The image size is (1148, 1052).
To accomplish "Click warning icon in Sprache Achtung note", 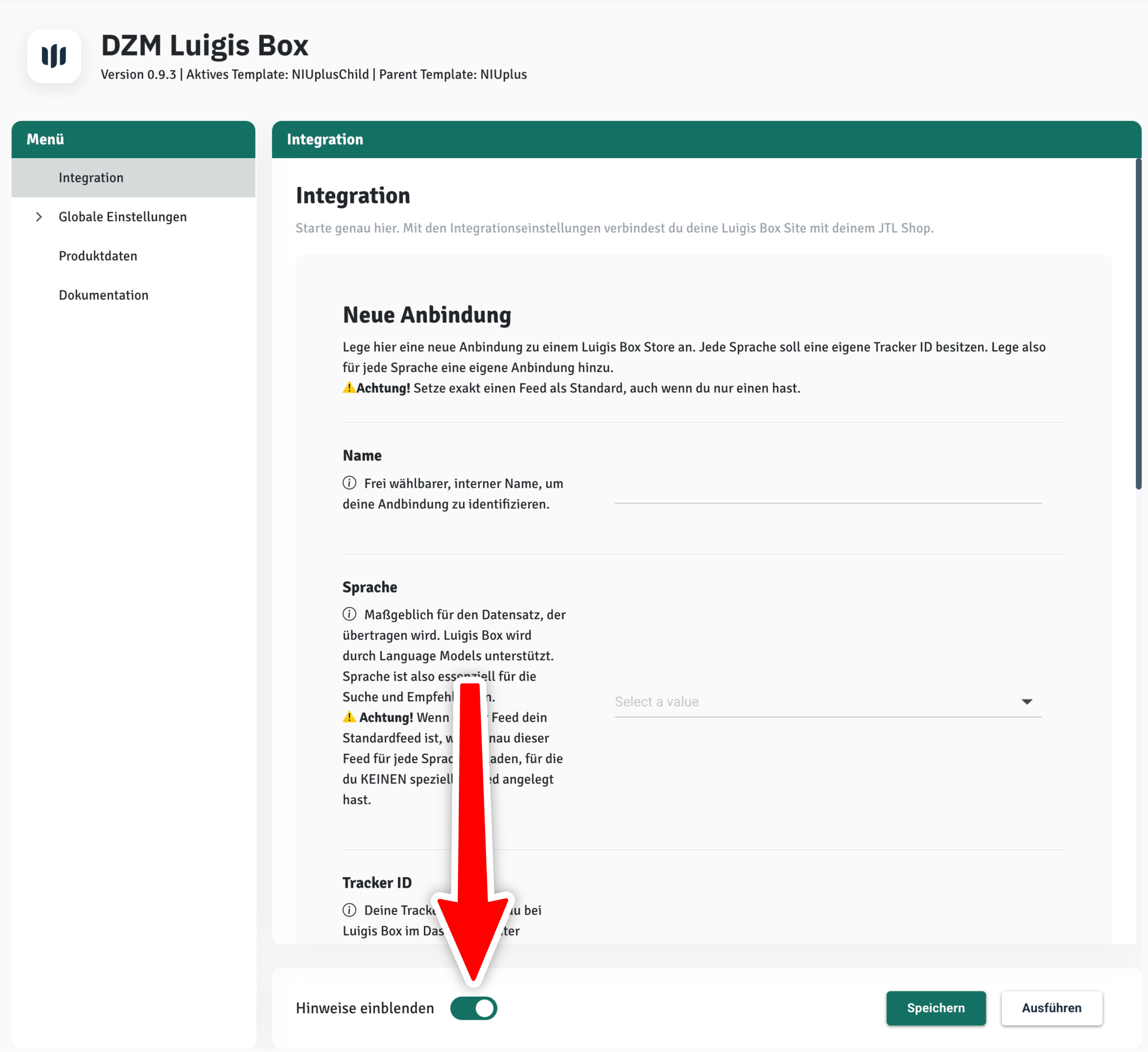I will coord(349,717).
